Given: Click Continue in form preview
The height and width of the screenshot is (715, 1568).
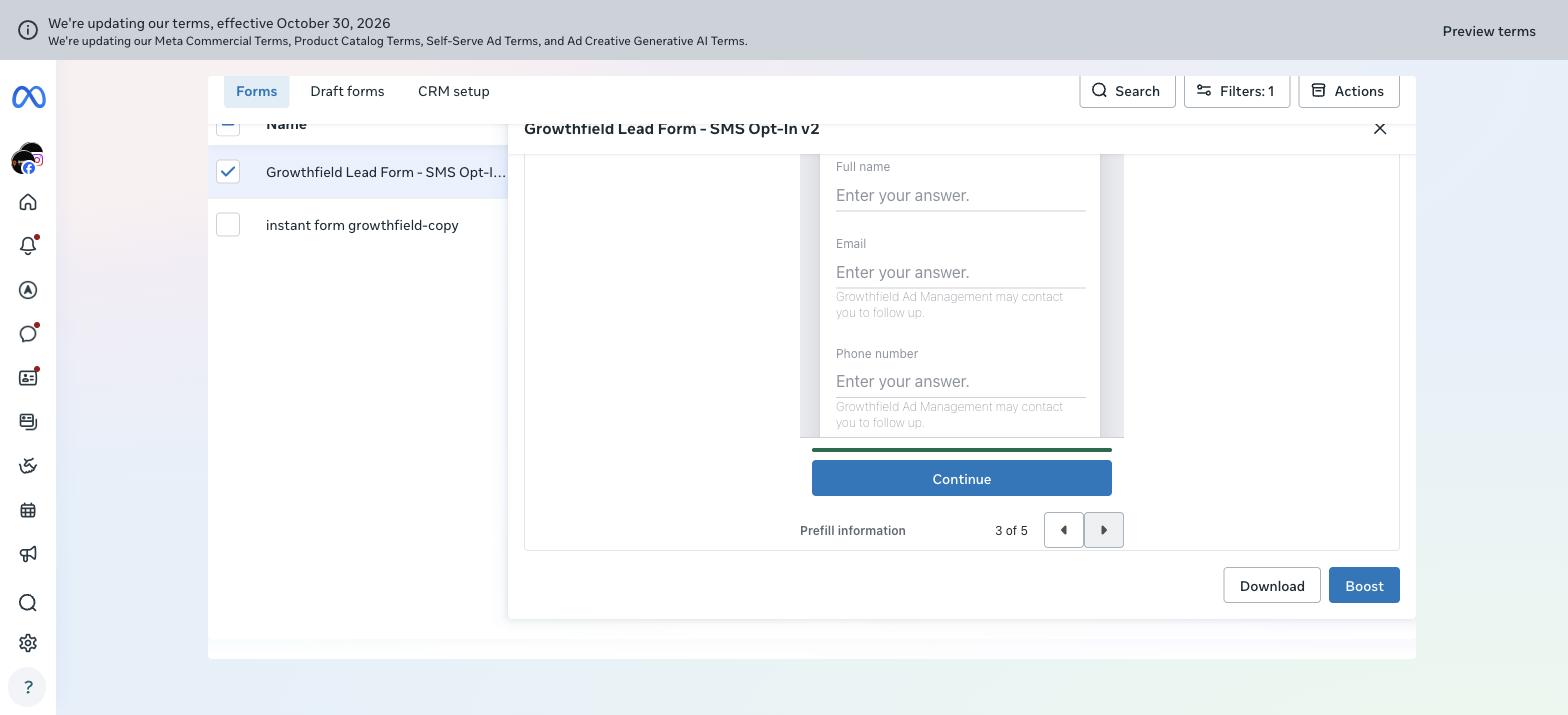Looking at the screenshot, I should click(x=962, y=479).
